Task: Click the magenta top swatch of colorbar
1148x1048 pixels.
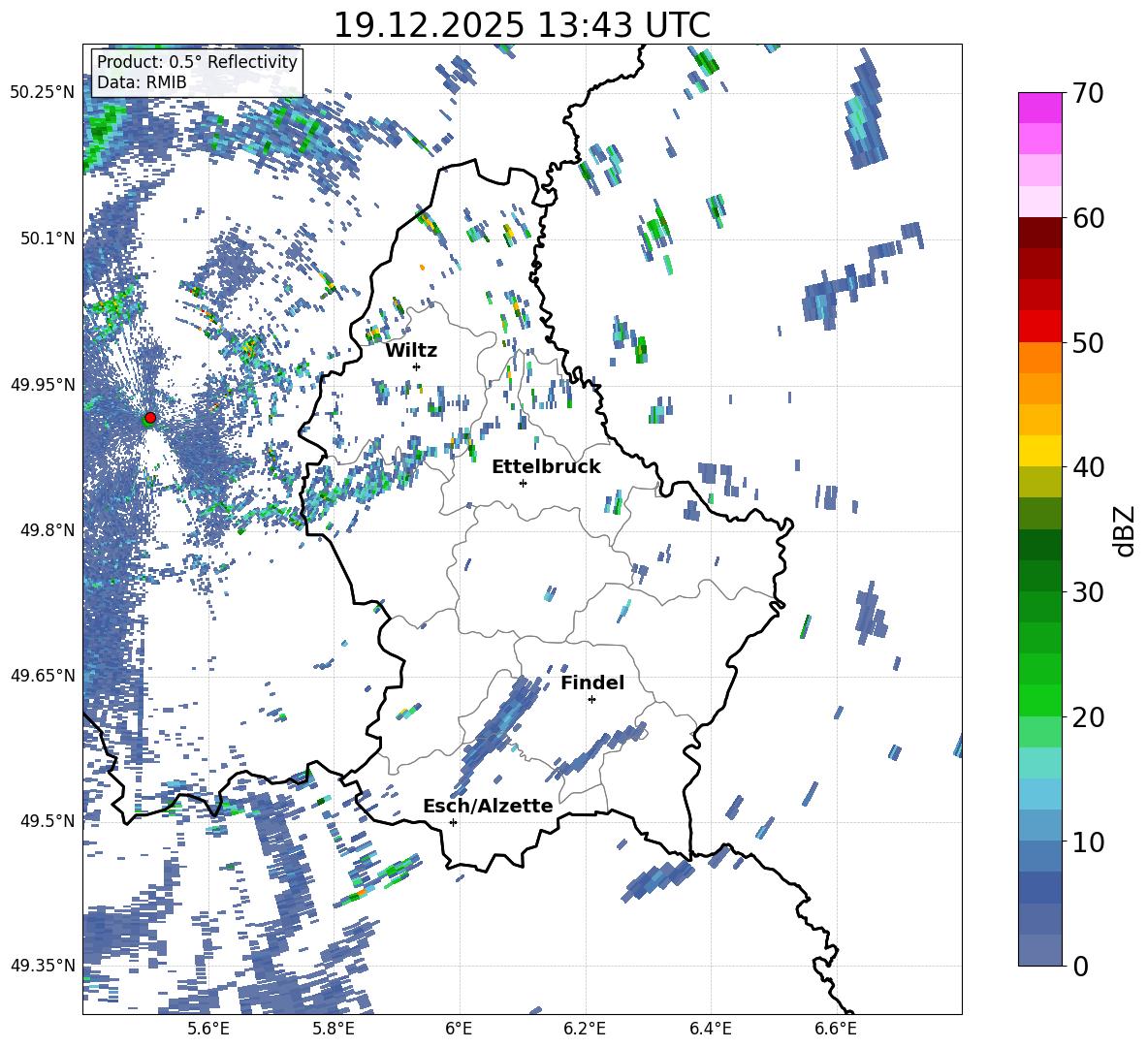Action: 1039,108
